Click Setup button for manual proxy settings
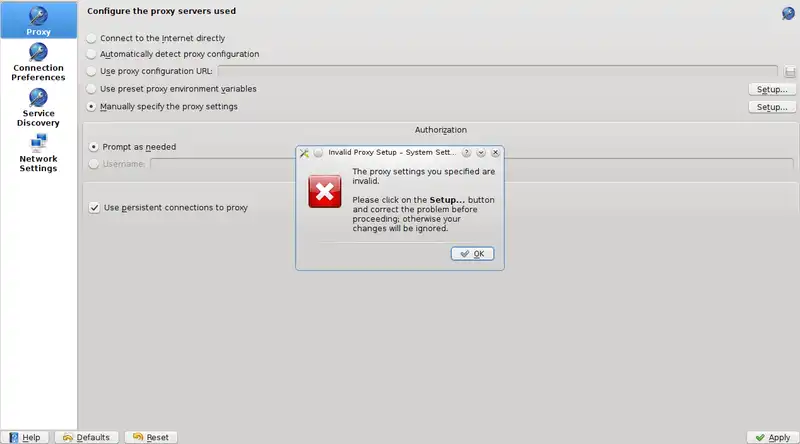Viewport: 800px width, 444px height. tap(772, 107)
